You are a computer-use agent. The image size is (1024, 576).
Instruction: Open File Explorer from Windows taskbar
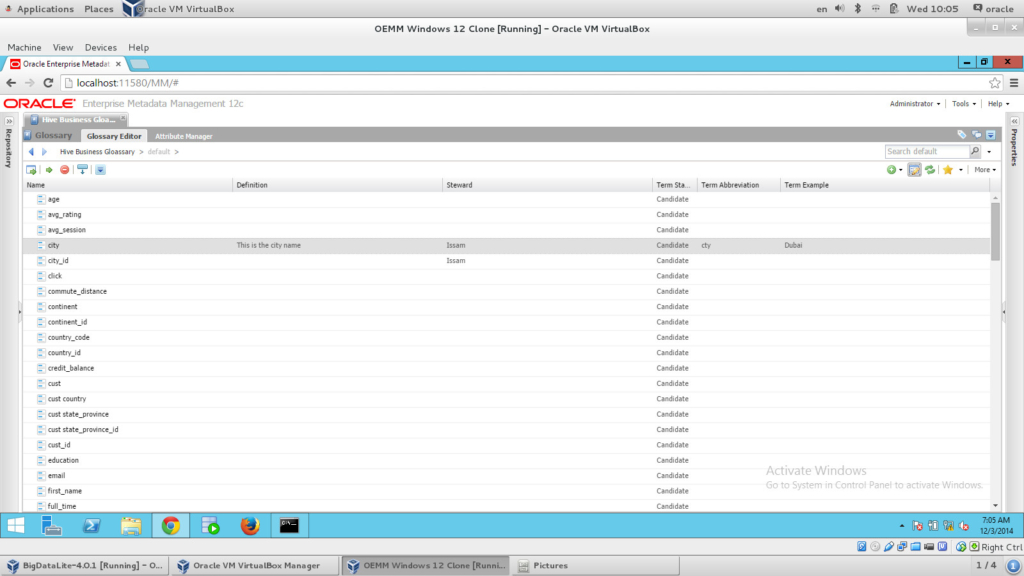coord(131,526)
